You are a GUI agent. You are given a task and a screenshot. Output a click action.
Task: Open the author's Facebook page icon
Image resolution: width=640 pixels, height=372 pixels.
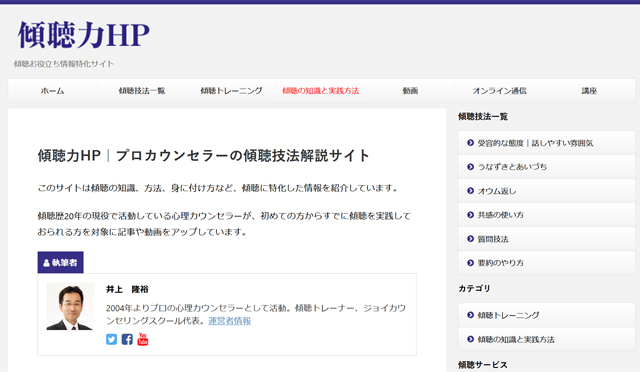(127, 339)
